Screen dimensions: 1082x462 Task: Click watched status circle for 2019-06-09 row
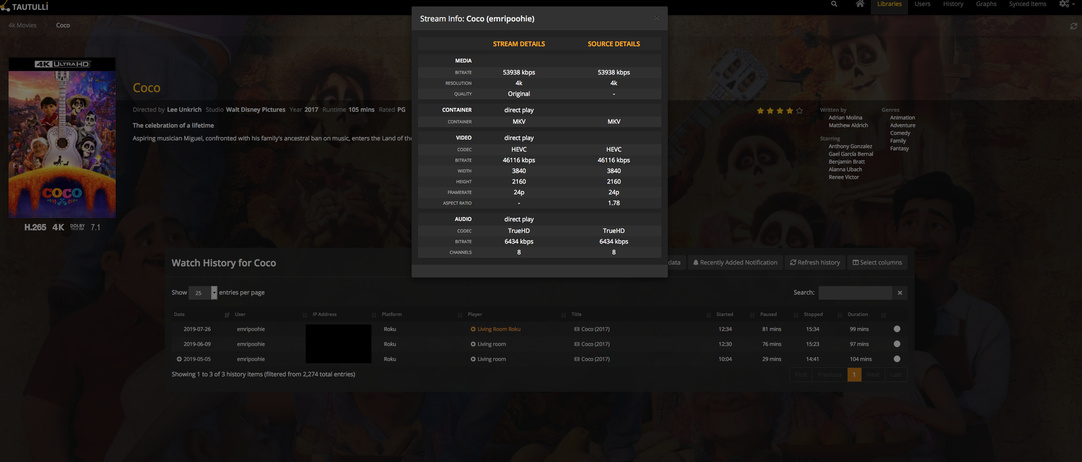[x=896, y=343]
